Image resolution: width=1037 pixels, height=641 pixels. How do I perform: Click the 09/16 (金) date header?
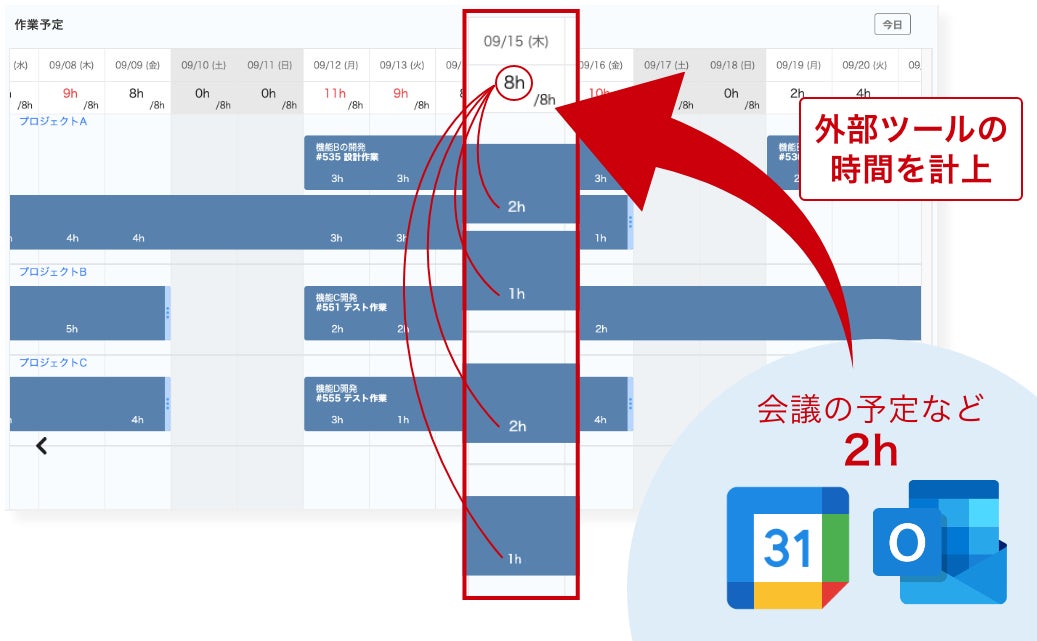(601, 65)
